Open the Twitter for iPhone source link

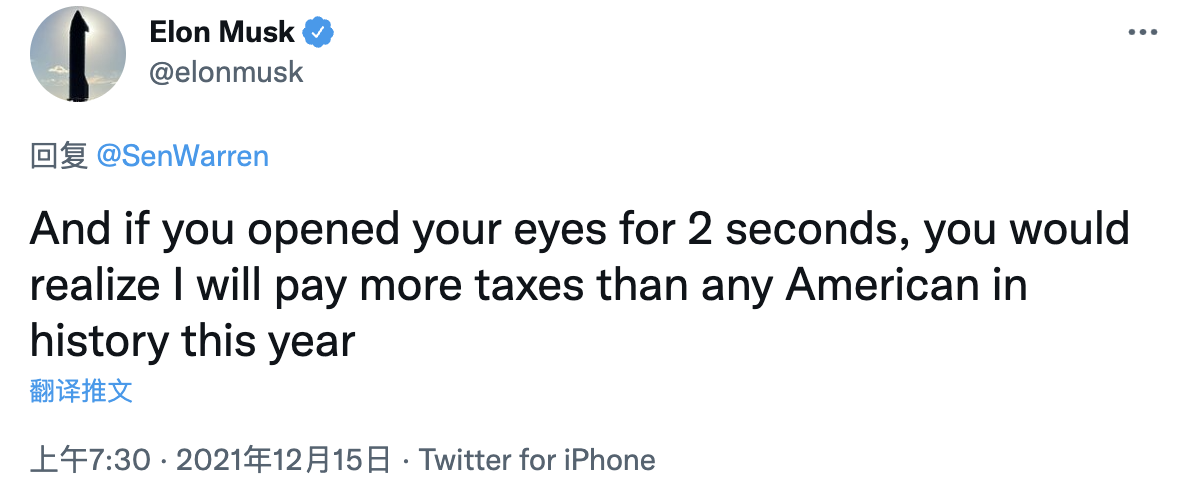[537, 460]
